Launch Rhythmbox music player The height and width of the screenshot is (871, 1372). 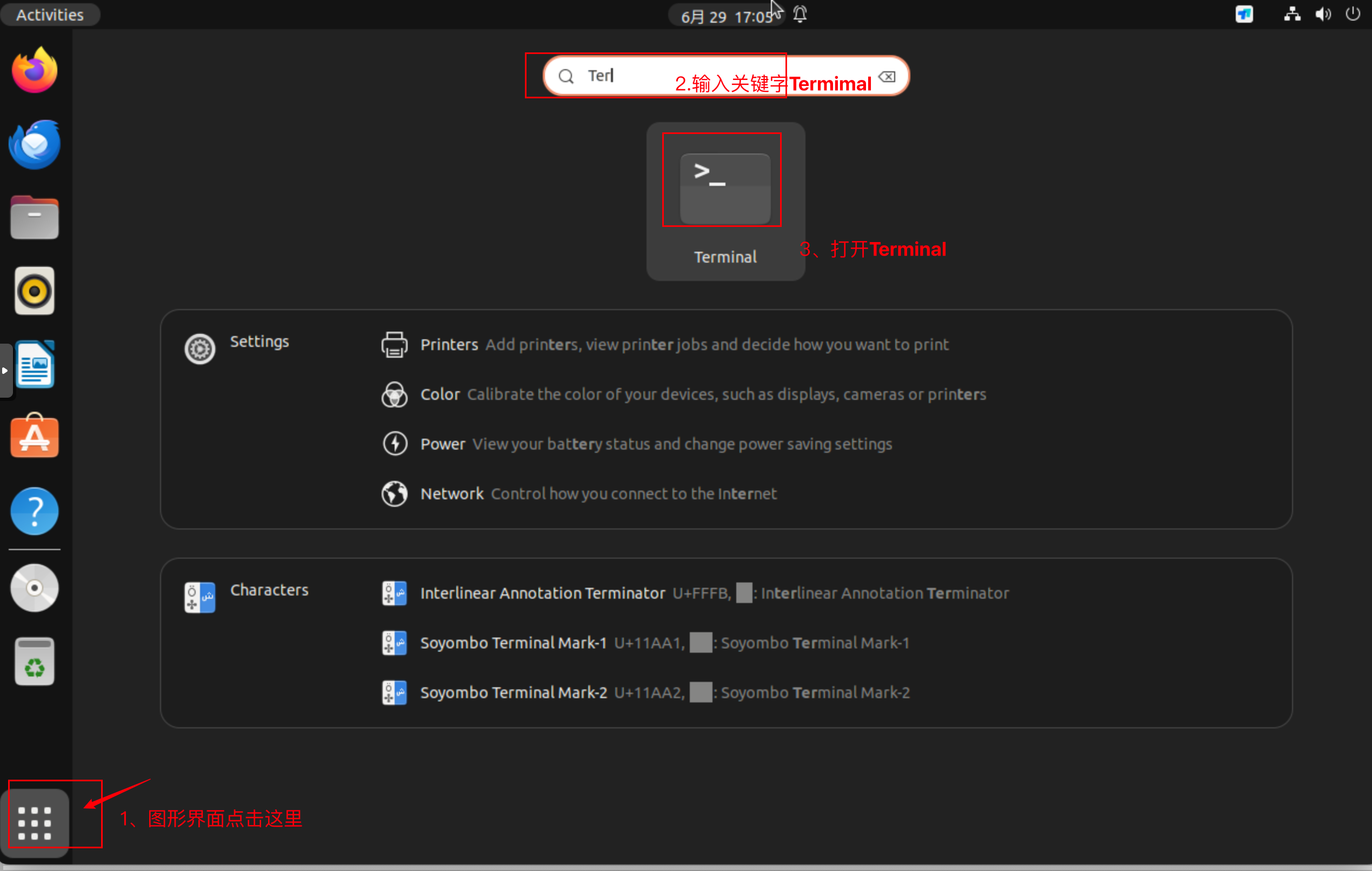click(x=34, y=291)
